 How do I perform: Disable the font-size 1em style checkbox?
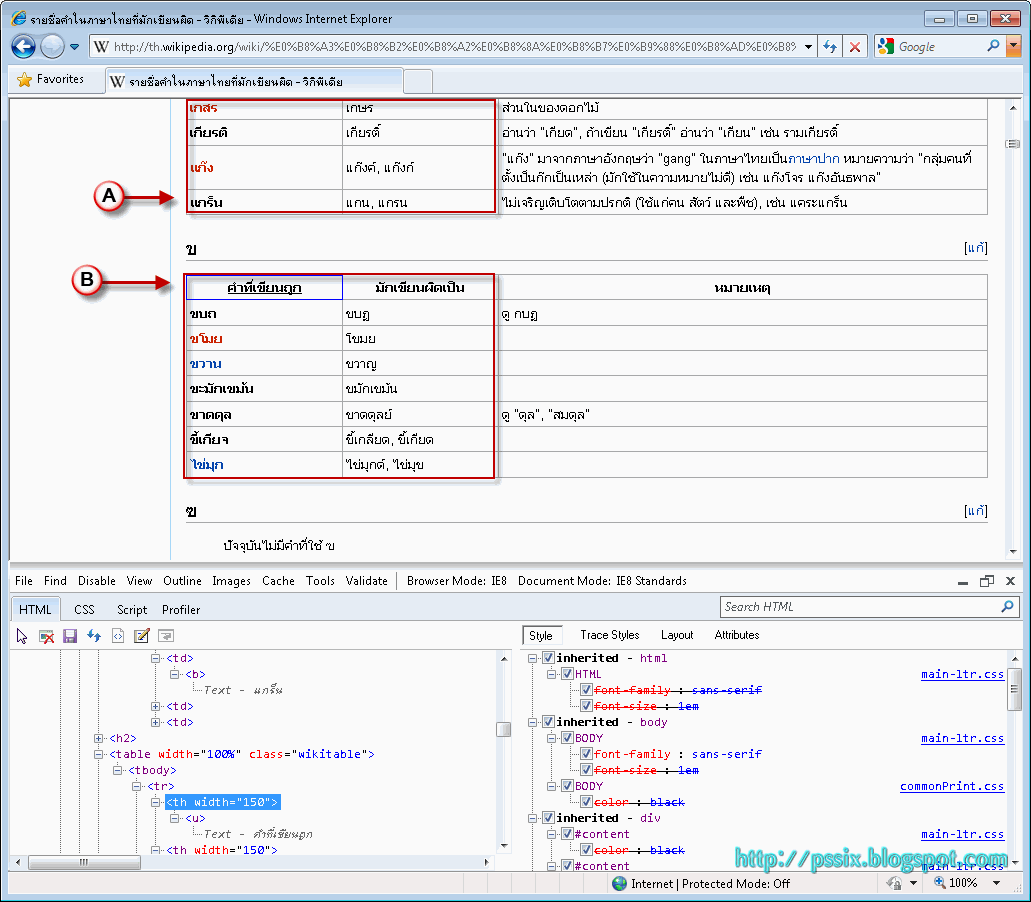(x=587, y=706)
